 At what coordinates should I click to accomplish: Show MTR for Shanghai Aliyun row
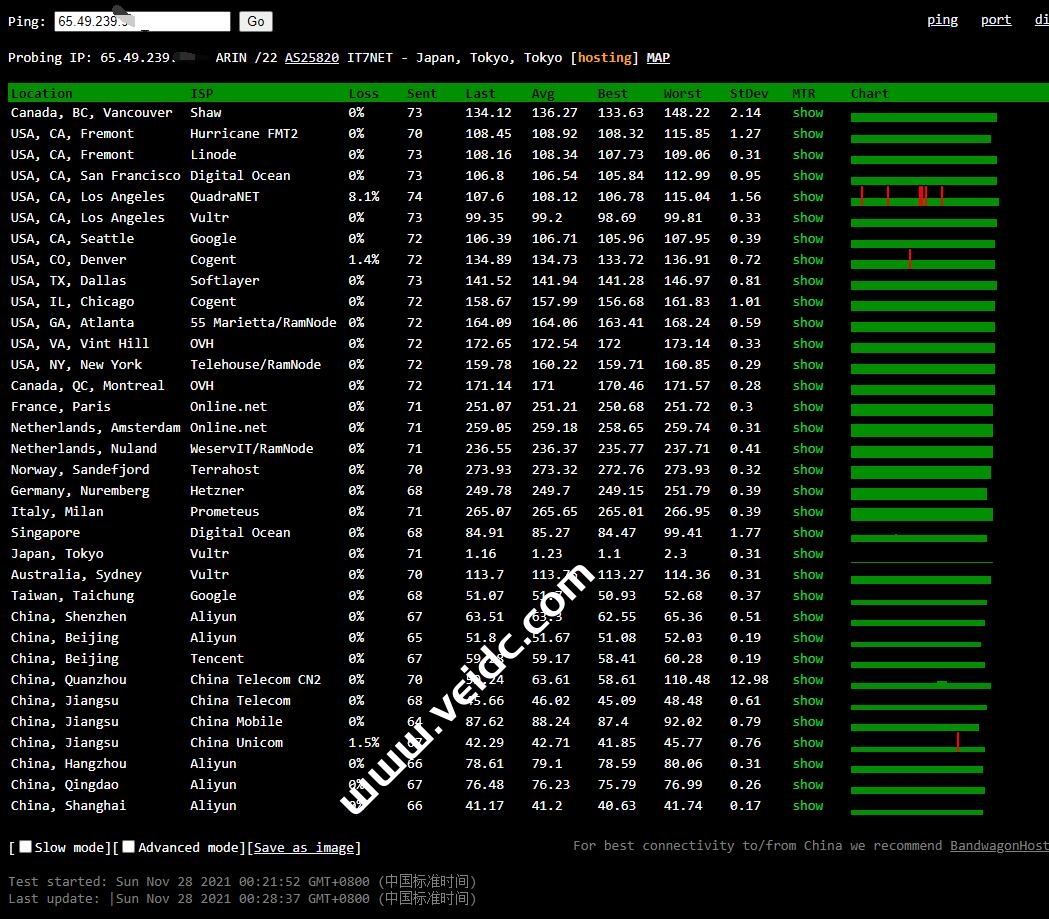click(807, 805)
